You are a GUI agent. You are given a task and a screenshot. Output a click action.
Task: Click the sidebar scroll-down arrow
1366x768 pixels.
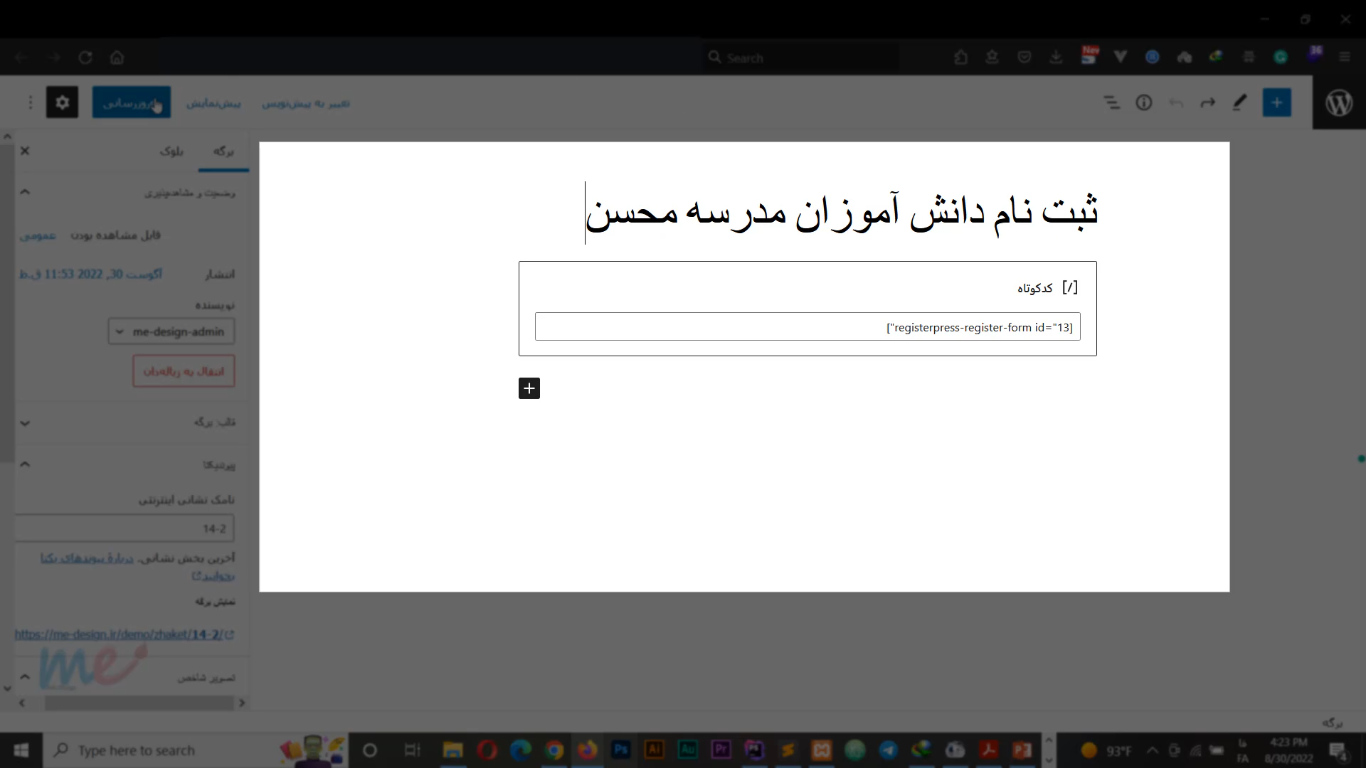pyautogui.click(x=7, y=688)
